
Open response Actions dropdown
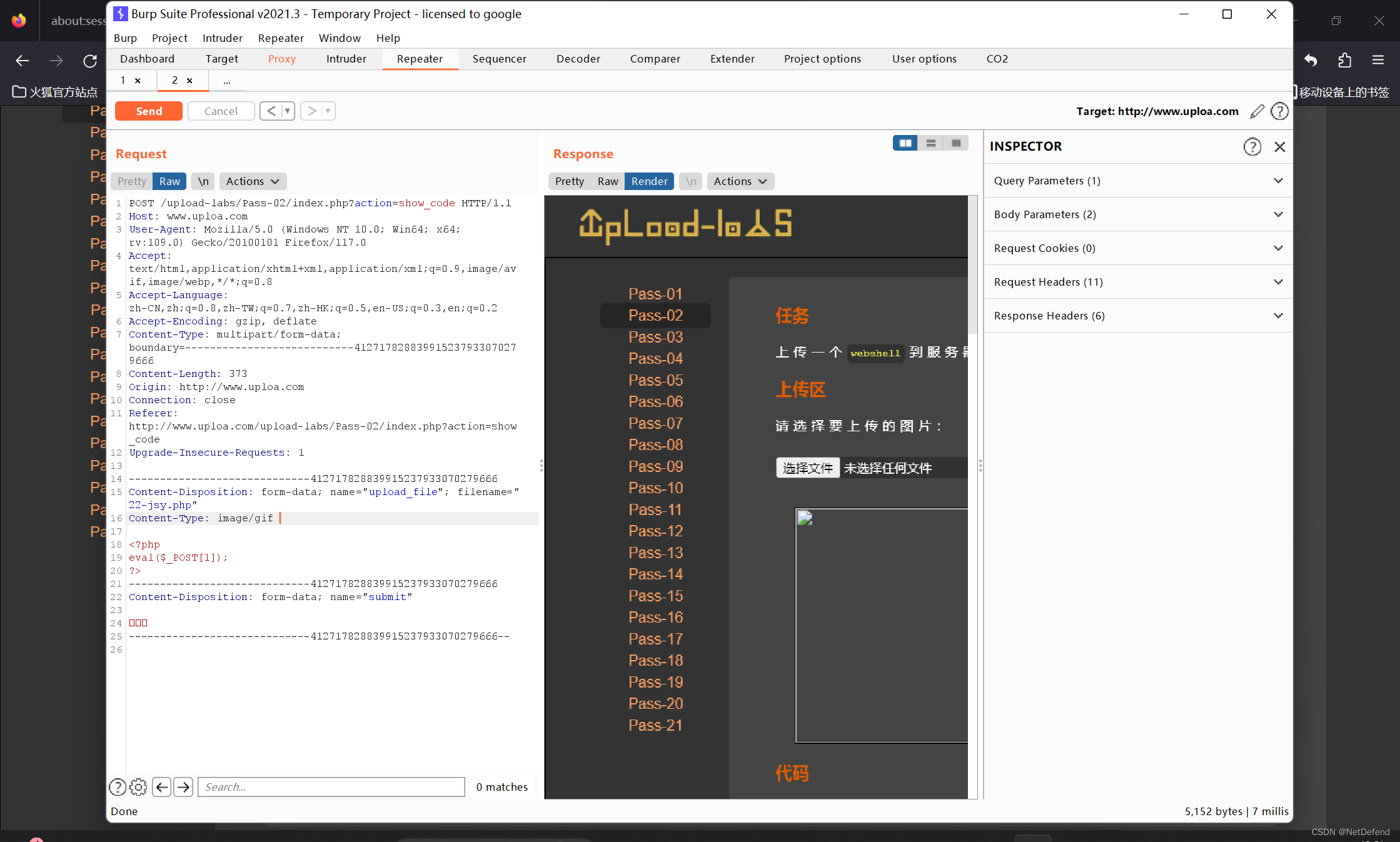tap(740, 181)
